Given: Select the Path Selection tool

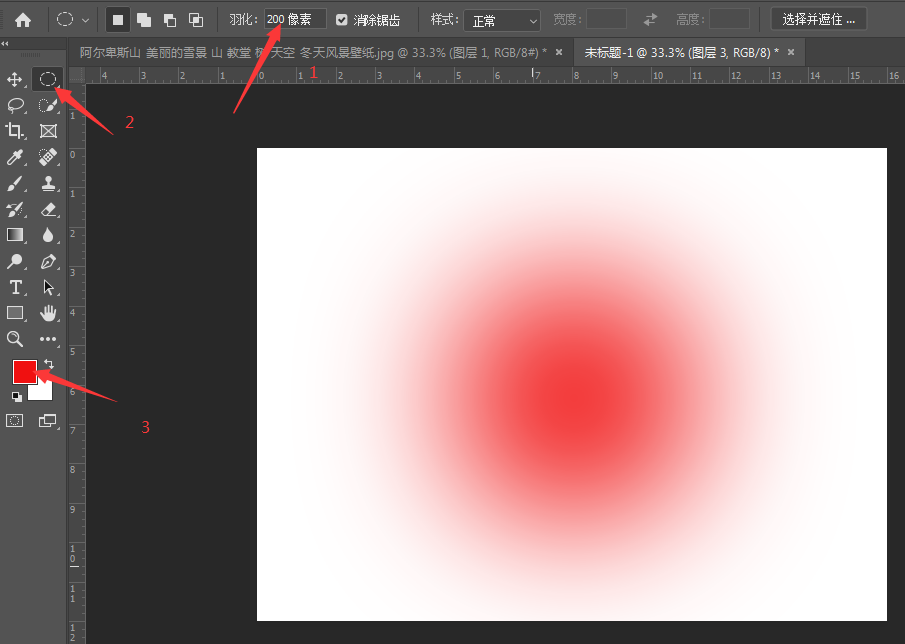Looking at the screenshot, I should click(x=48, y=287).
